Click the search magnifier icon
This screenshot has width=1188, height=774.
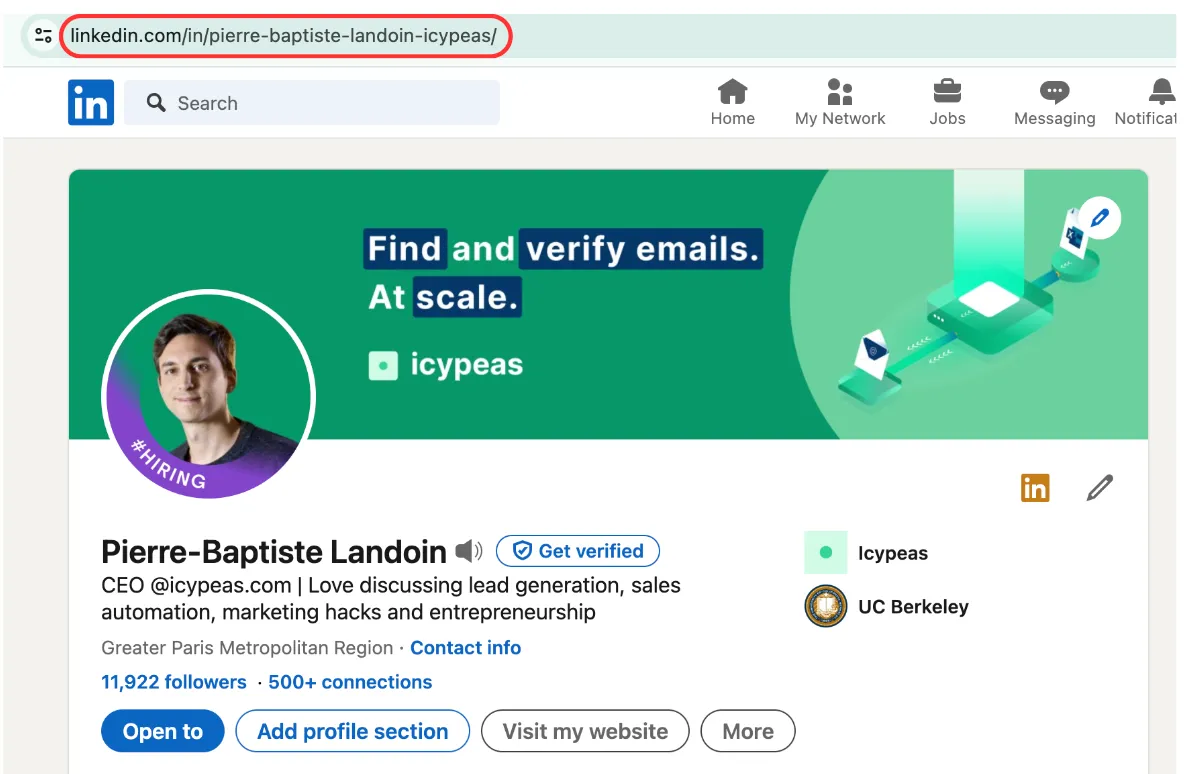pos(156,102)
